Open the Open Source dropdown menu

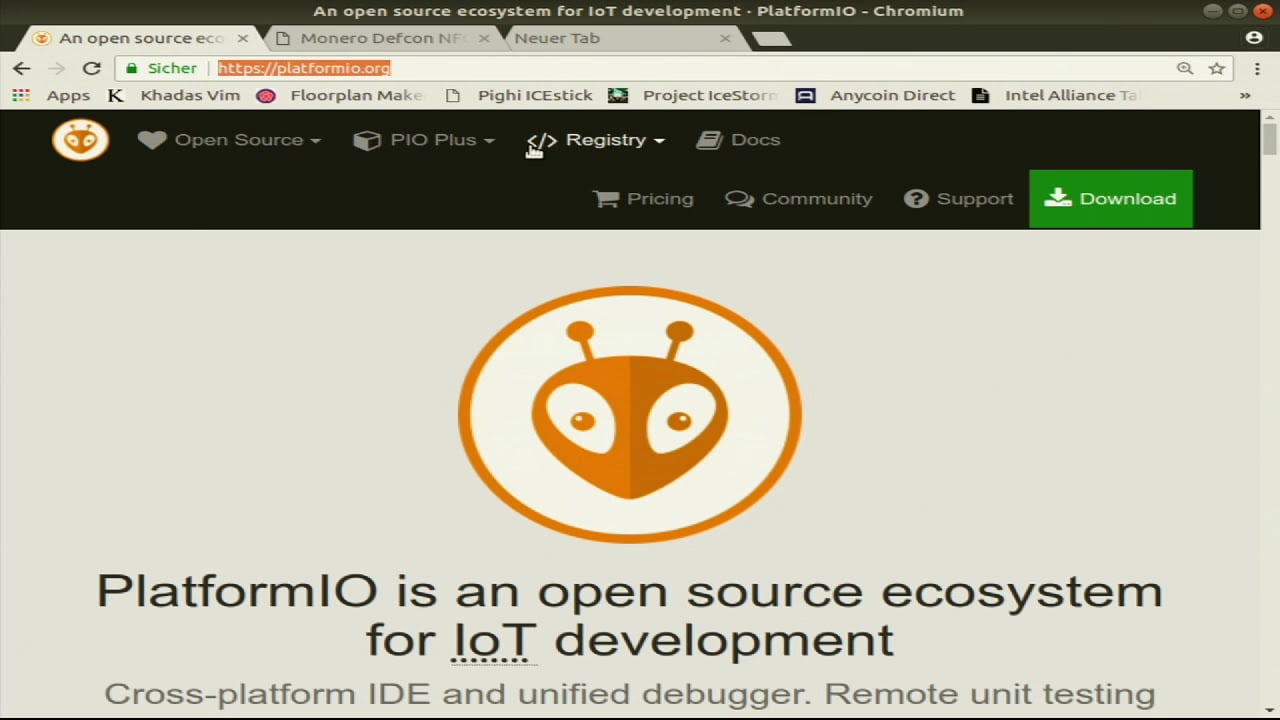229,140
